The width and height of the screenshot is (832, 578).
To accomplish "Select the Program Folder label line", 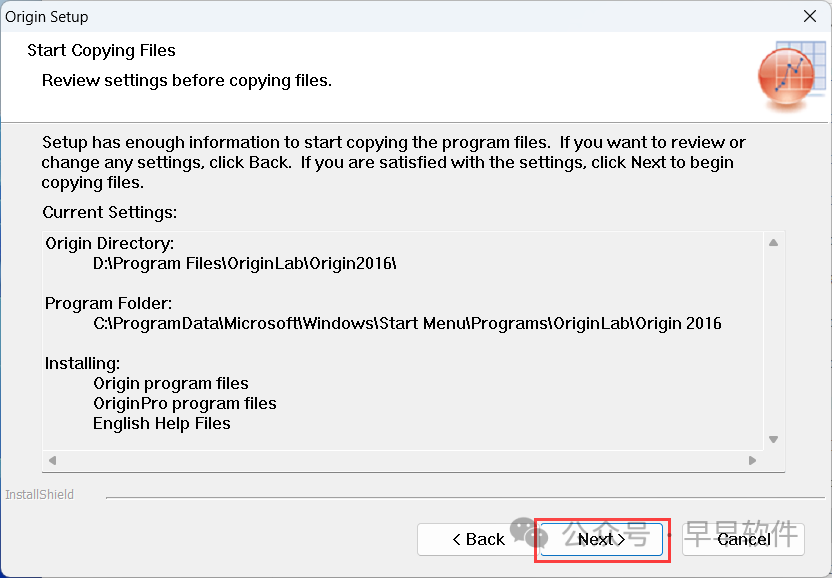I will click(x=109, y=303).
